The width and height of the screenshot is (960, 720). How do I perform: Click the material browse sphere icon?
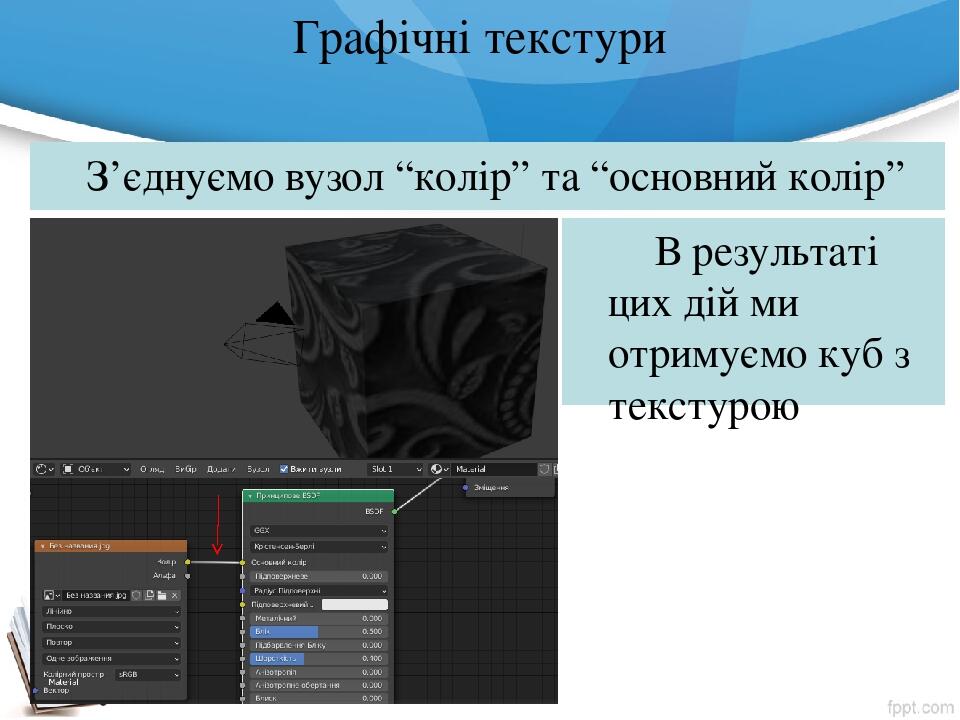(439, 470)
